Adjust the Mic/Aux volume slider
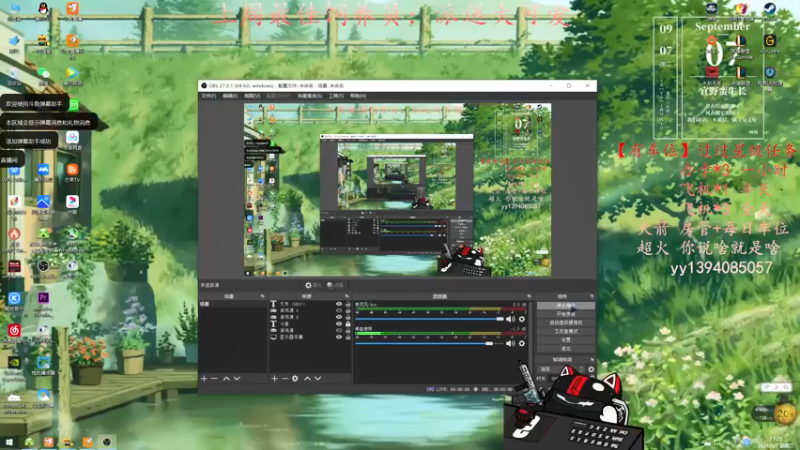 click(430, 319)
